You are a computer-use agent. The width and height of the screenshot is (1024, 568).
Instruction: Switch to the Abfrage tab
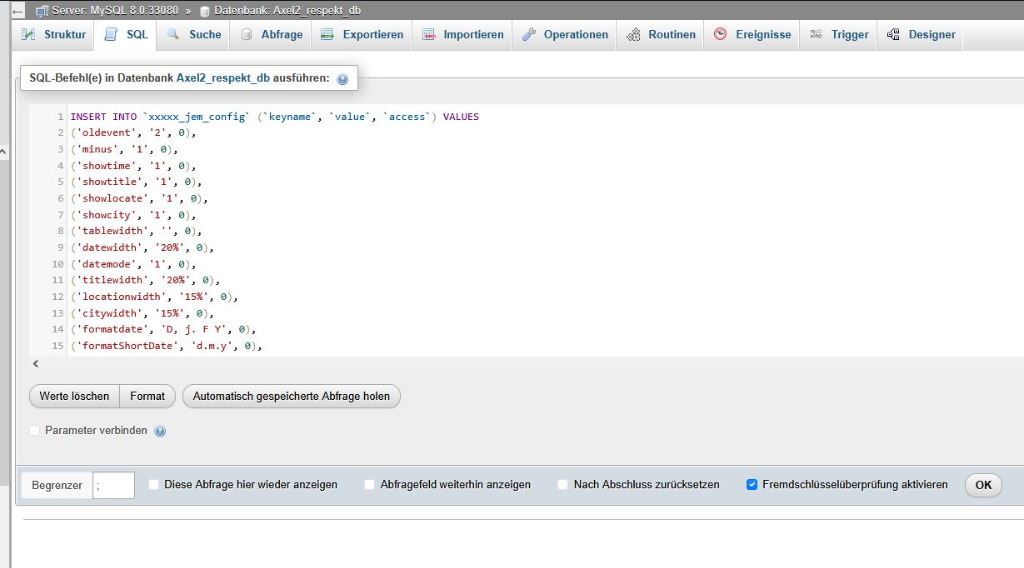coord(272,35)
